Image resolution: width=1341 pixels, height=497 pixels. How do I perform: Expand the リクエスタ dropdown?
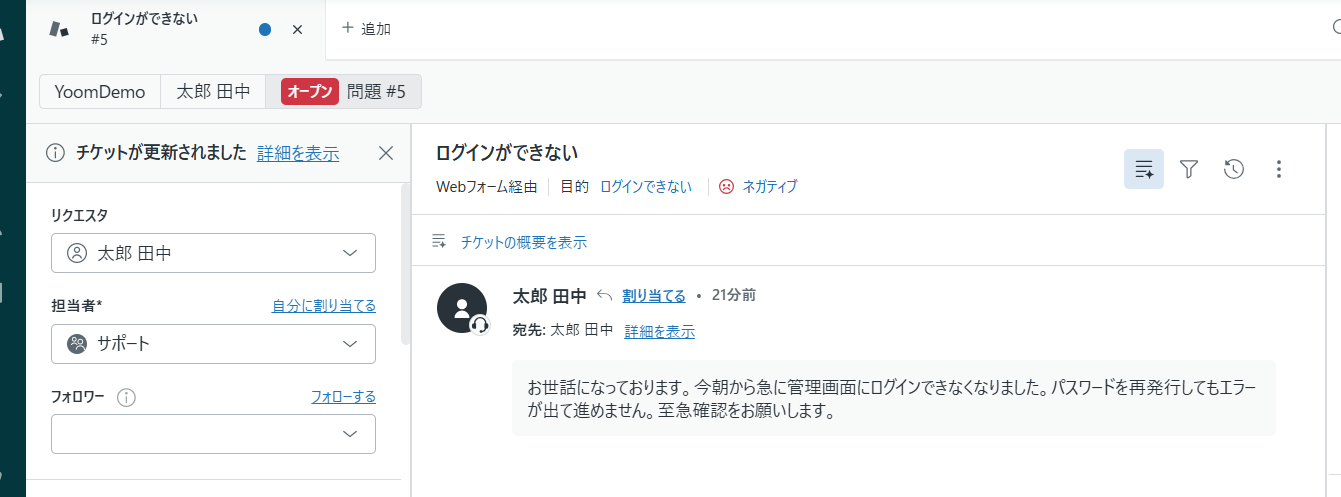pos(213,253)
